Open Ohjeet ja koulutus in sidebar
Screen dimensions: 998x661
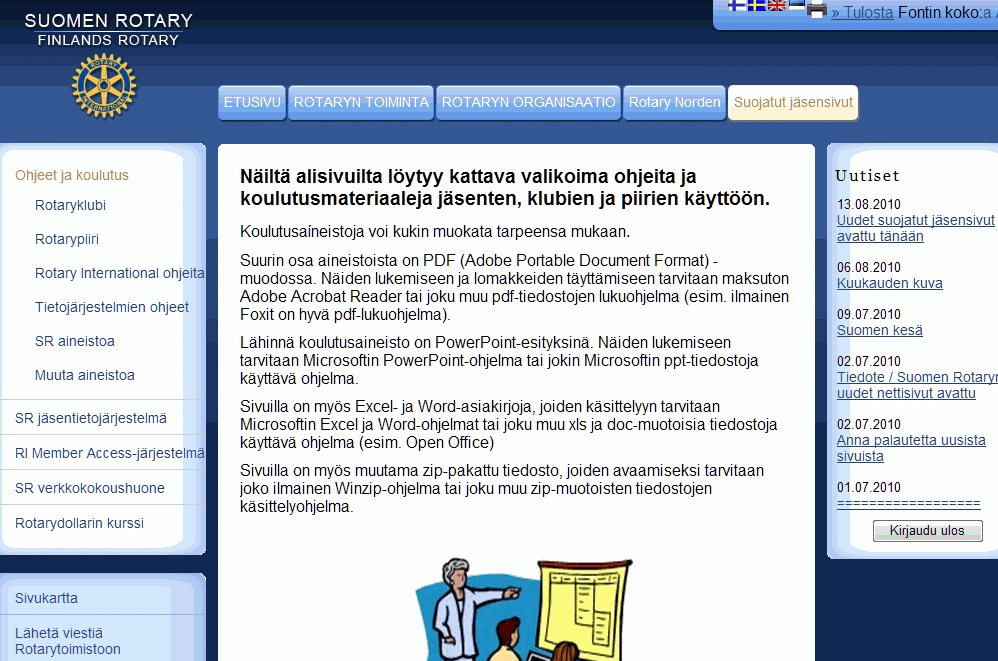[x=72, y=175]
